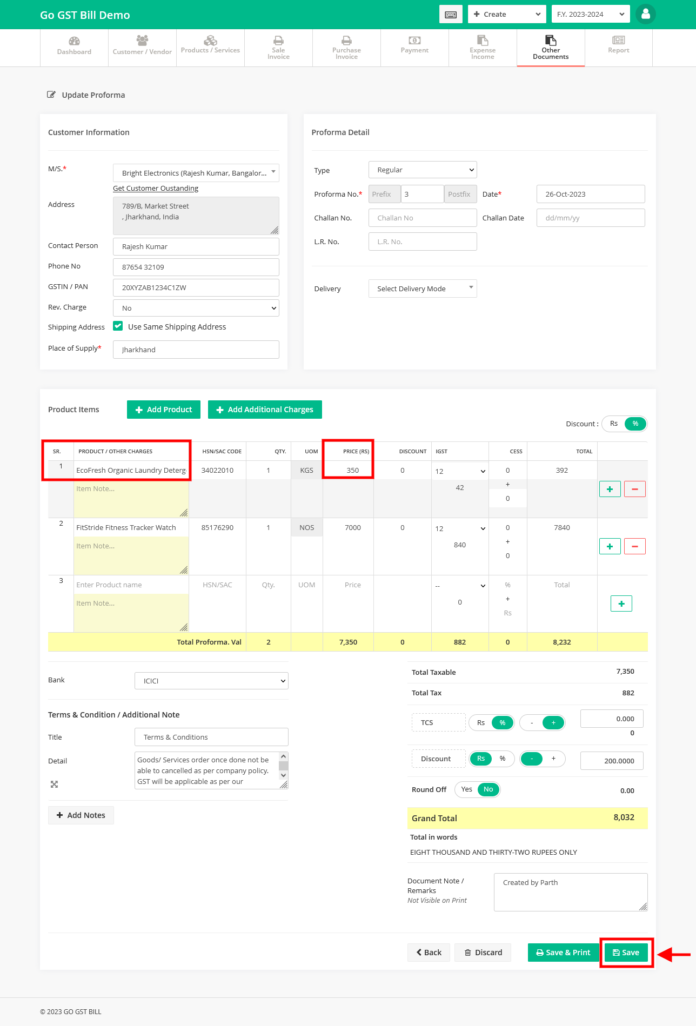Open the user profile icon in the header
Screen dimensions: 696x1026
645,14
